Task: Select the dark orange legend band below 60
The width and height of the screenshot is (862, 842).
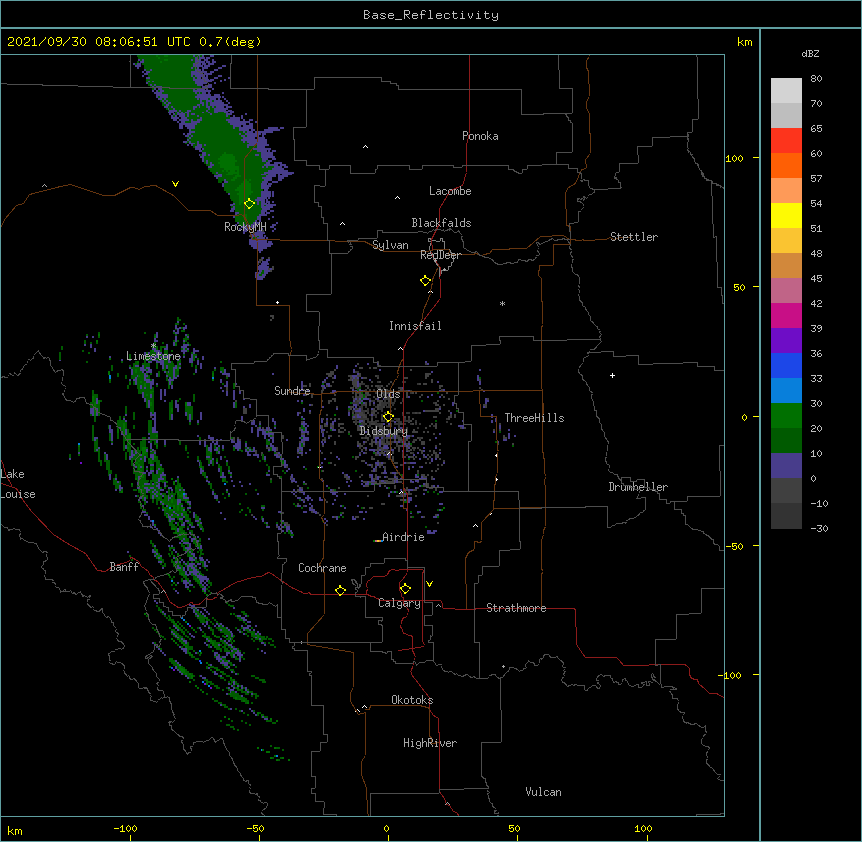Action: click(x=786, y=165)
